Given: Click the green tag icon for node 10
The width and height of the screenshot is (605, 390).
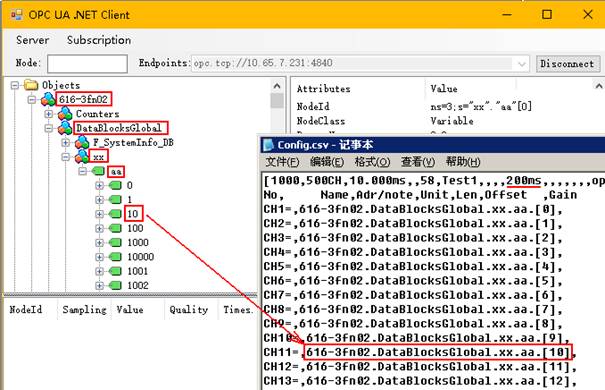Looking at the screenshot, I should pos(115,214).
